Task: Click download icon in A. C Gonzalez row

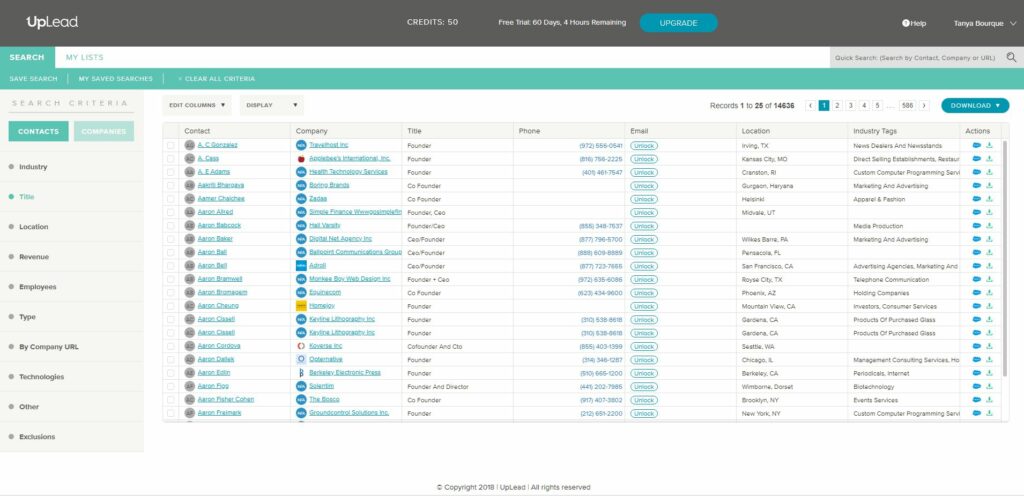Action: pos(989,145)
